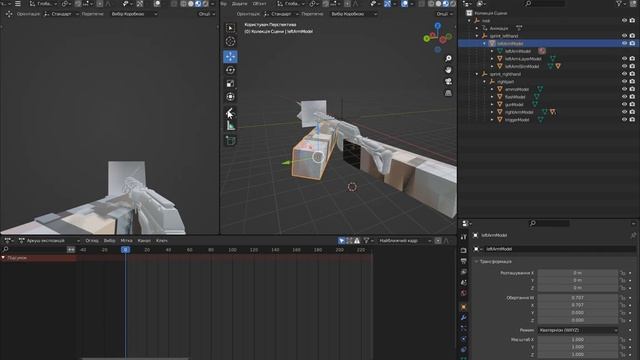Select the Add Cube tool
Screen dimensions: 640x360
click(230, 140)
